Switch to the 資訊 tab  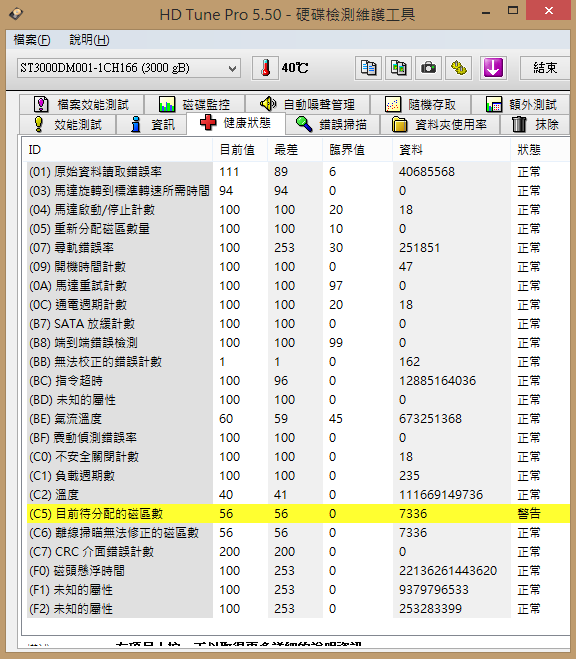coord(152,124)
